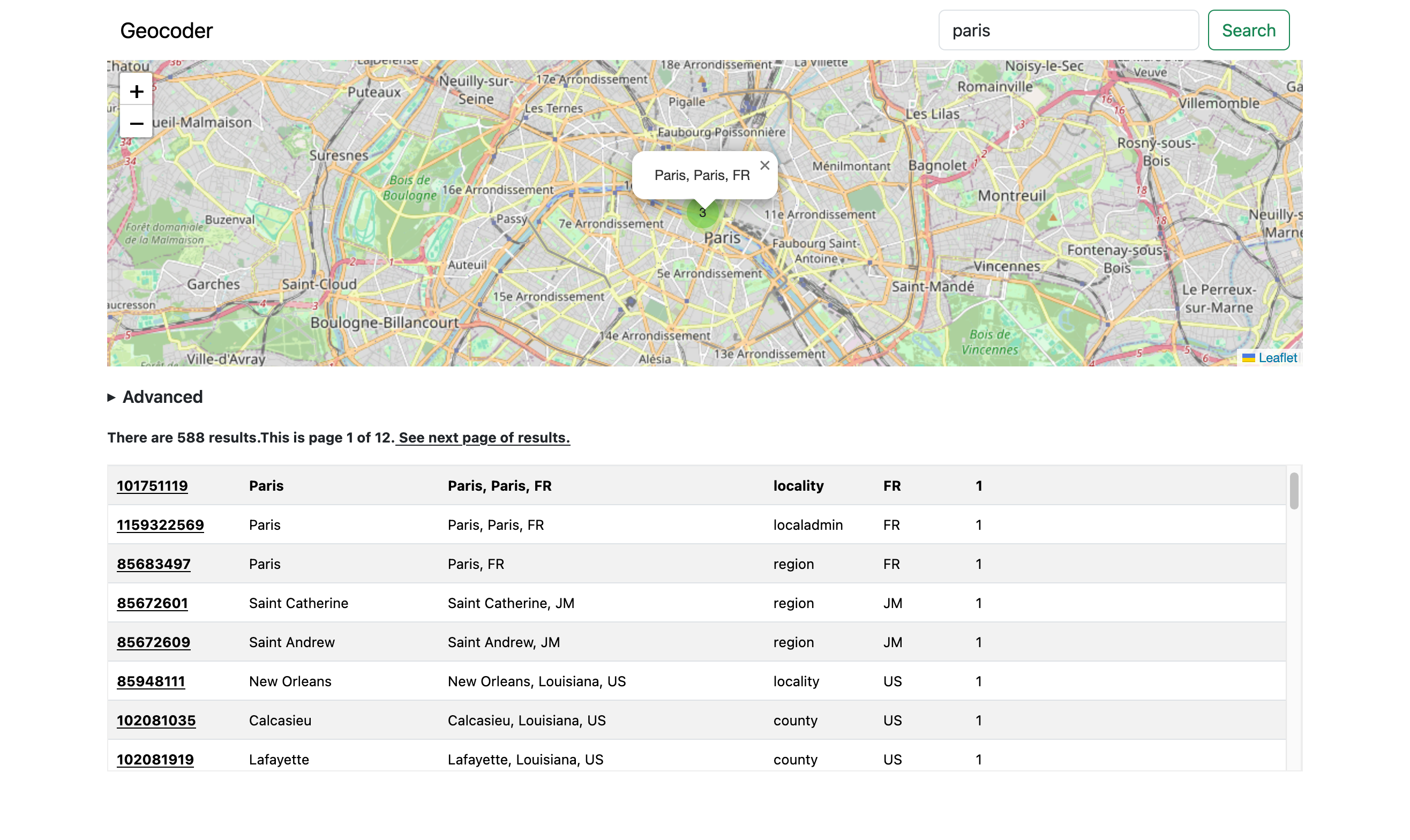
Task: Zoom out on the map
Action: [x=137, y=122]
